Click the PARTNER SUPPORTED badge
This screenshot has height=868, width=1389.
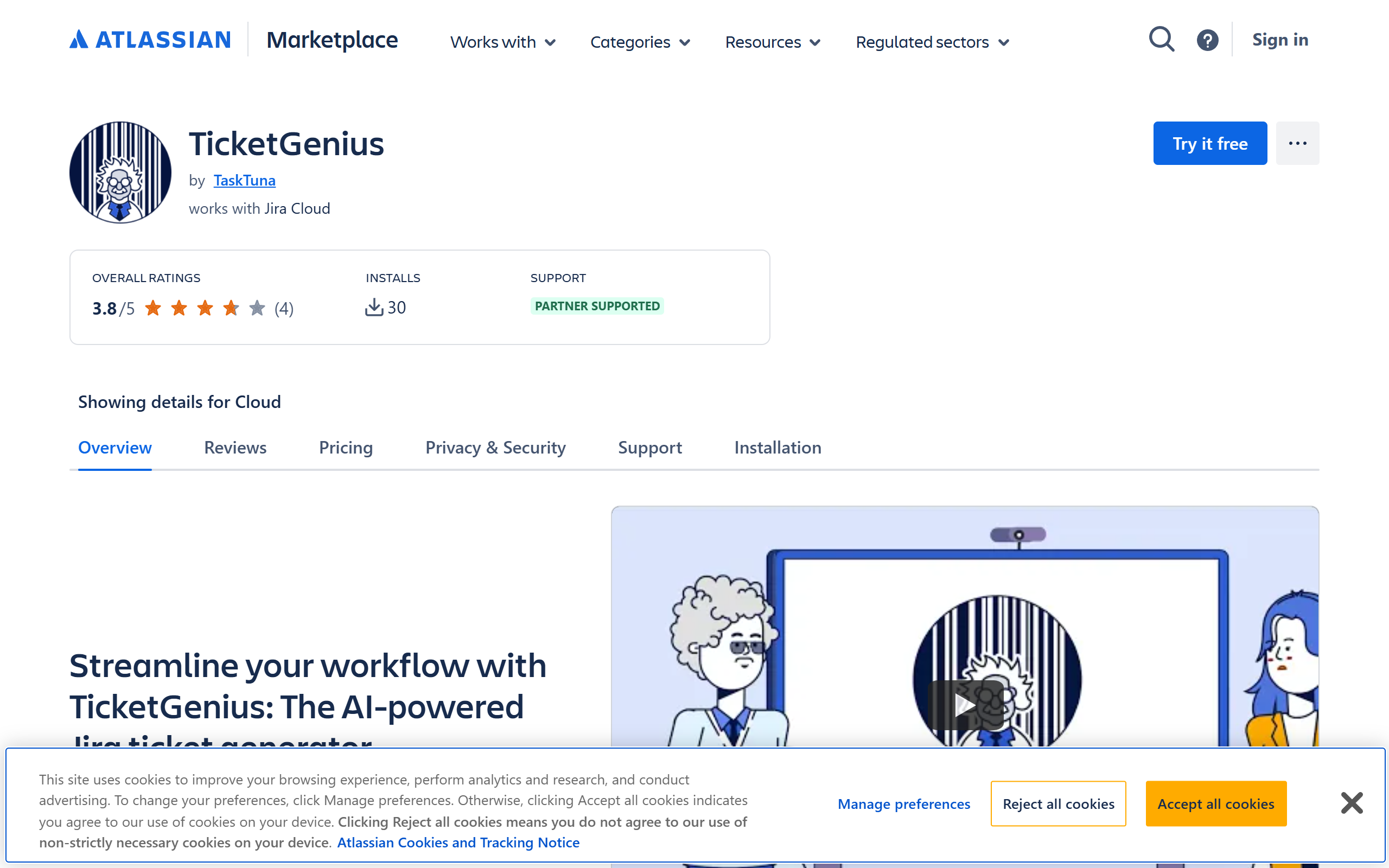[597, 306]
